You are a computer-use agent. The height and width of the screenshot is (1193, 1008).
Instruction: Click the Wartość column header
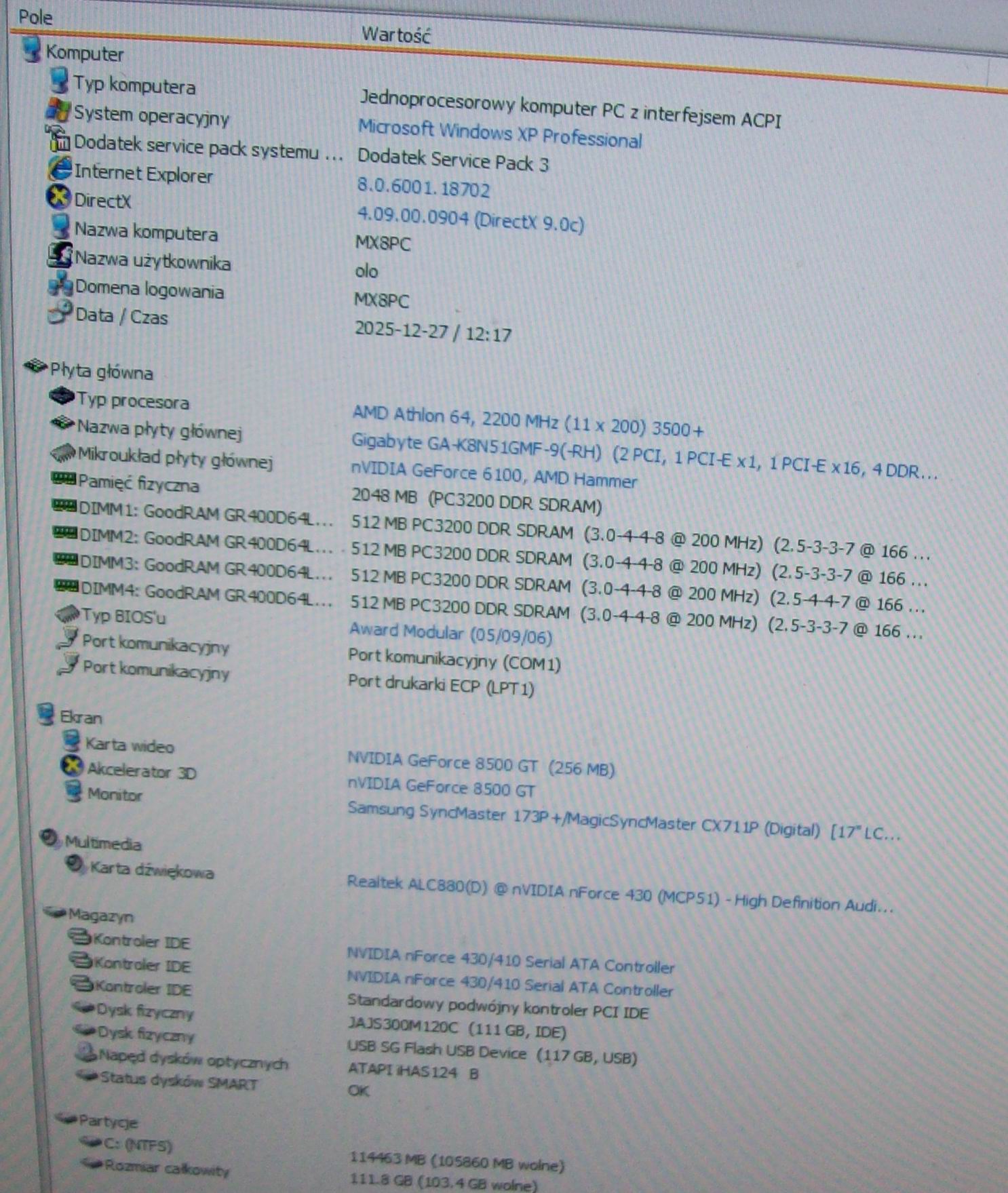(395, 35)
